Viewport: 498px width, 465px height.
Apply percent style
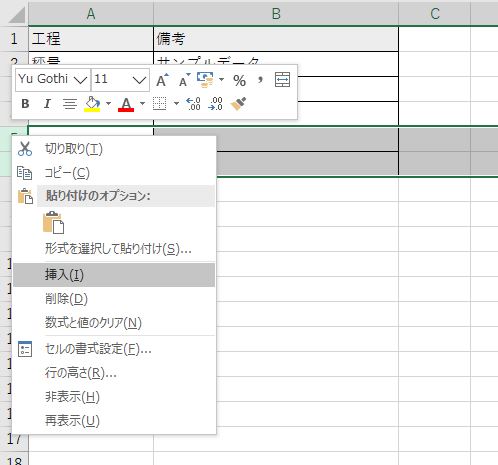pyautogui.click(x=239, y=81)
